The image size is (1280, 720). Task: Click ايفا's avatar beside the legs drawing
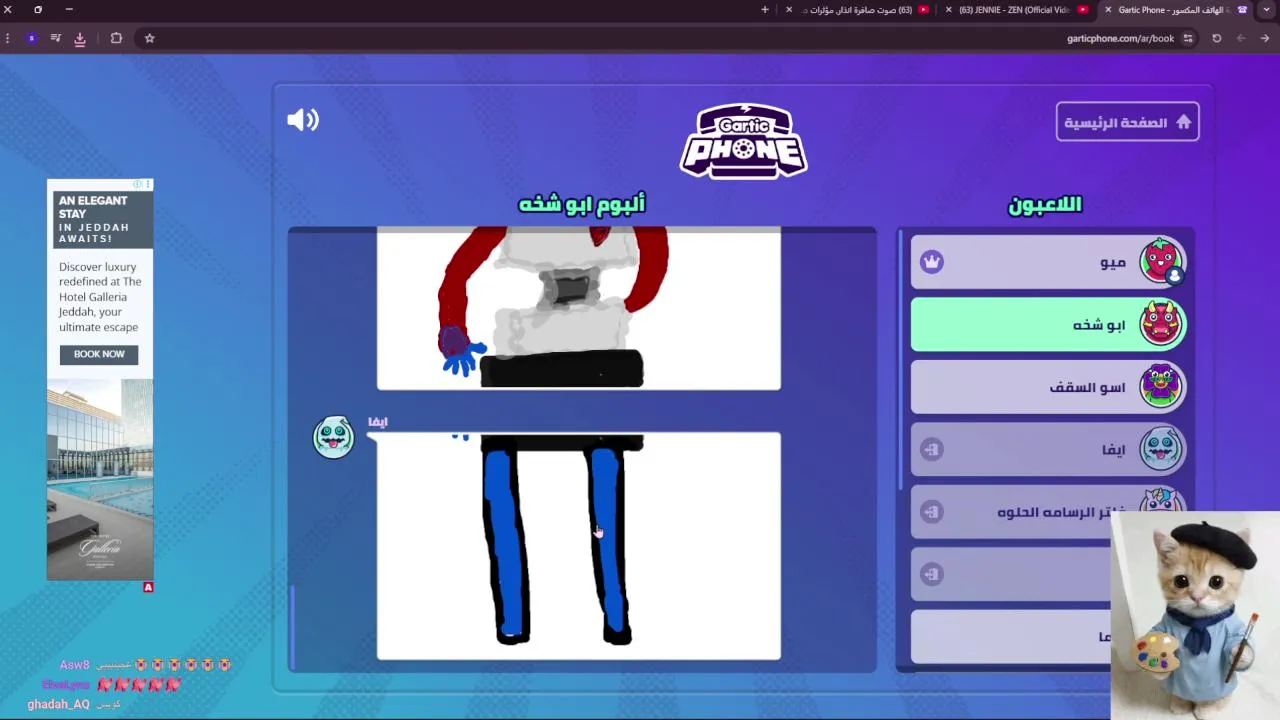point(333,437)
